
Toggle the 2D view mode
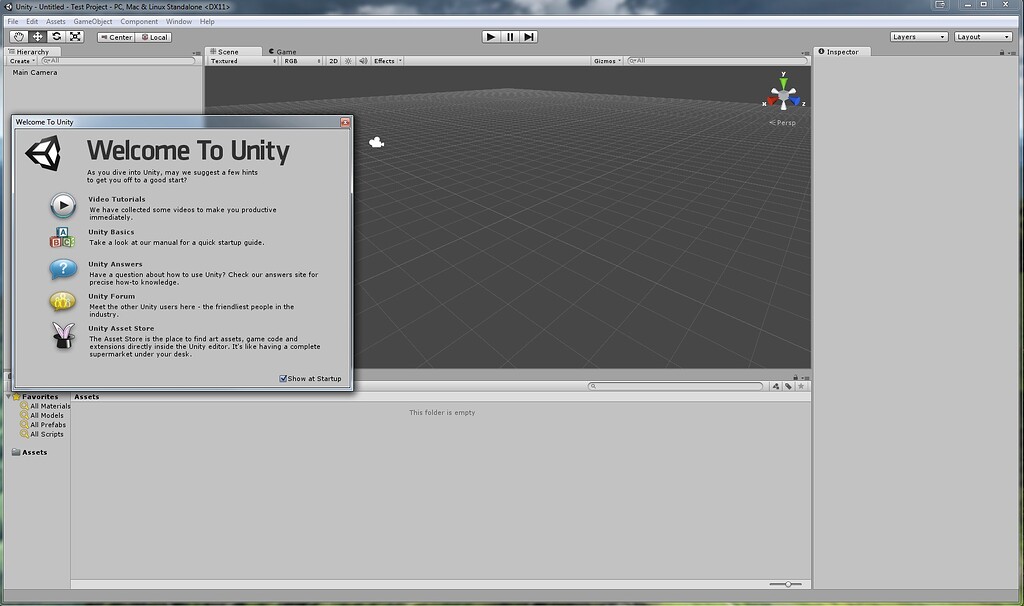click(333, 60)
